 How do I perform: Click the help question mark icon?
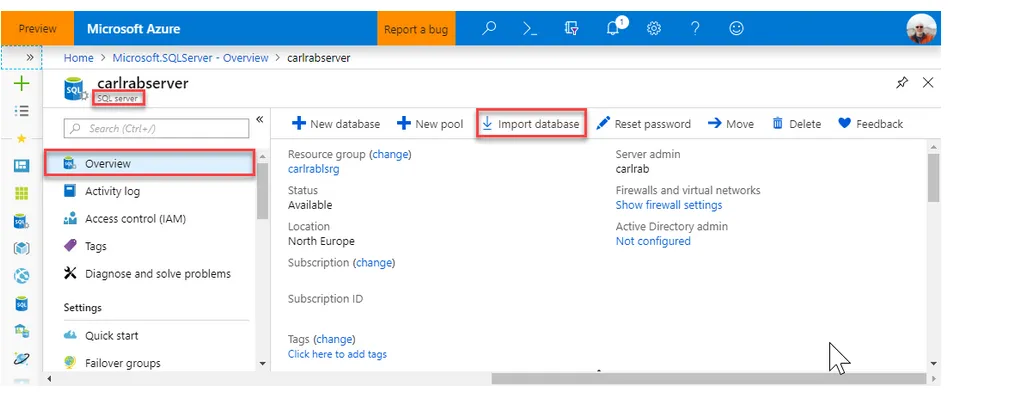(x=695, y=29)
